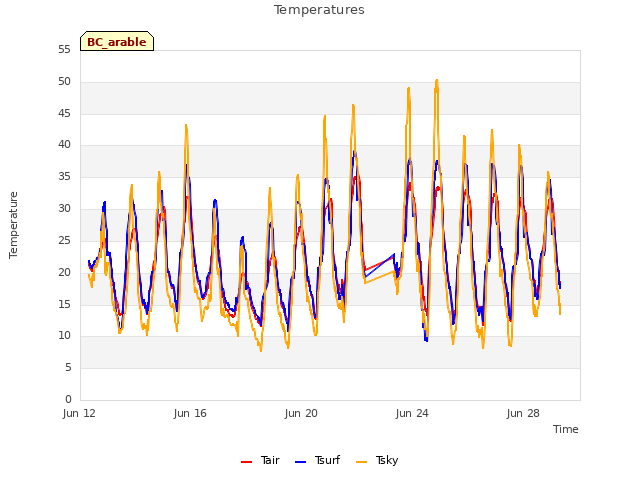Click the Temperature y-axis label
The width and height of the screenshot is (640, 480).
click(x=13, y=225)
